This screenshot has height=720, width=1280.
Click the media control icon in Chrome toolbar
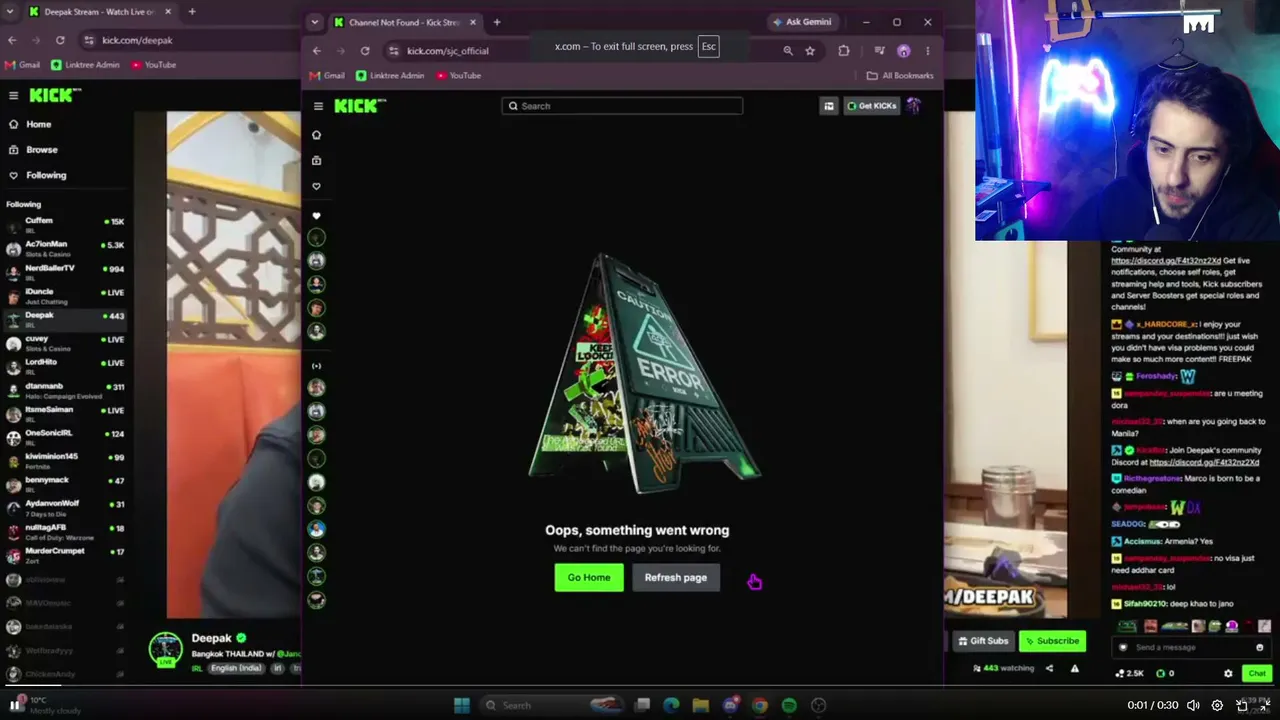pos(879,51)
